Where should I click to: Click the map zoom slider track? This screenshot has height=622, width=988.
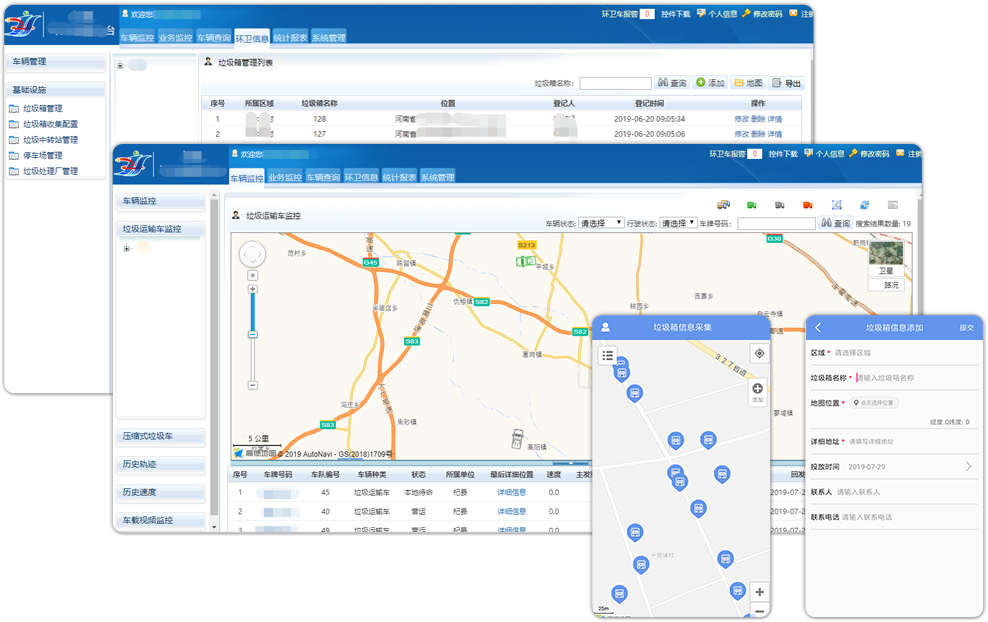click(253, 335)
